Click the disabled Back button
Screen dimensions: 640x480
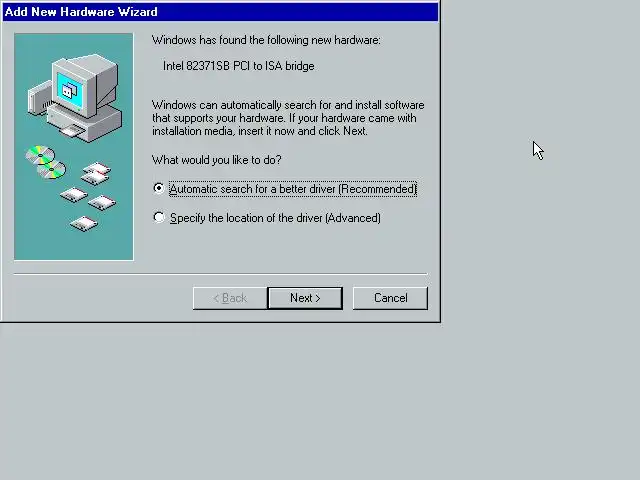pyautogui.click(x=230, y=298)
